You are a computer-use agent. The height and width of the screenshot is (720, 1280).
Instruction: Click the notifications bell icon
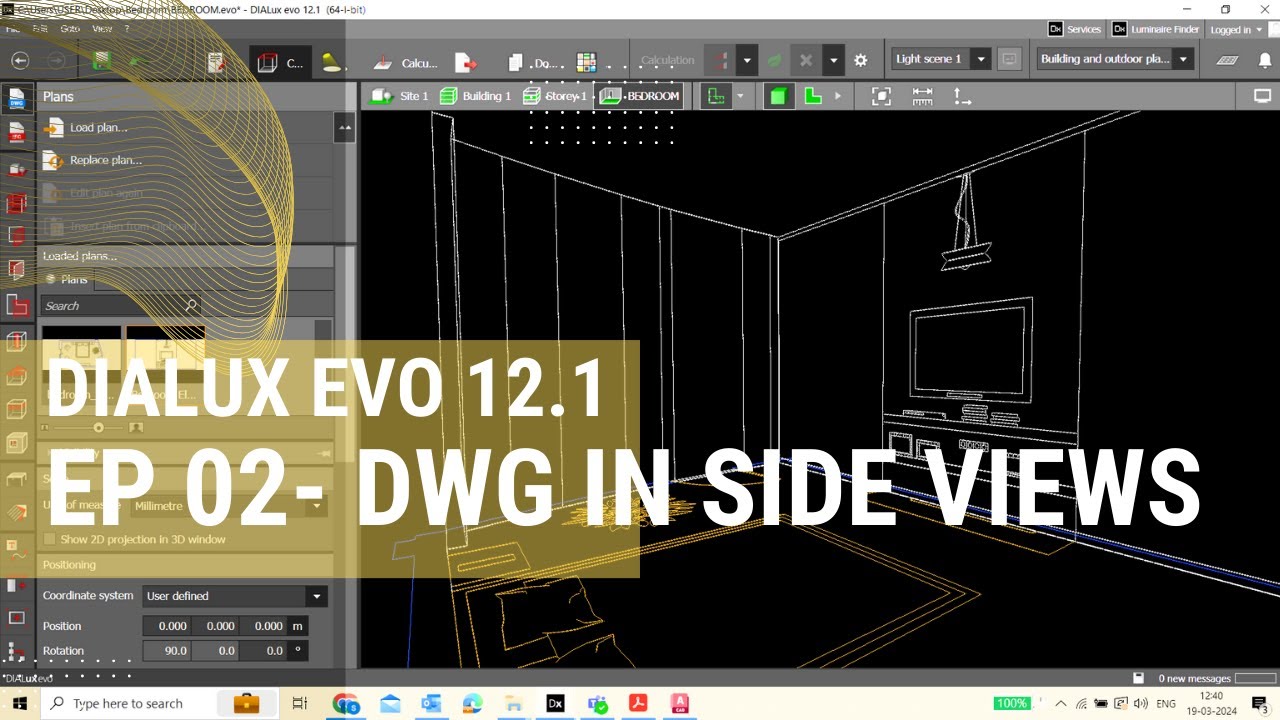pyautogui.click(x=1265, y=60)
